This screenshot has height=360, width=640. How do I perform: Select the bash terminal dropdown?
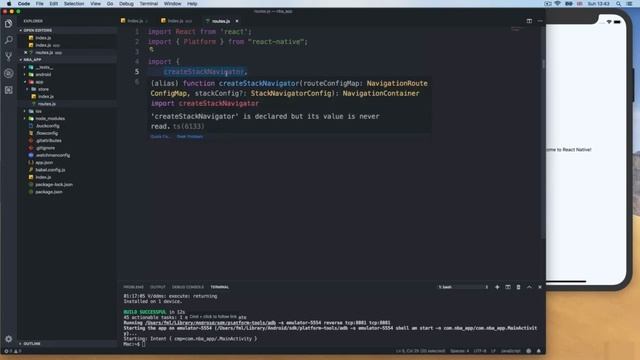point(463,287)
